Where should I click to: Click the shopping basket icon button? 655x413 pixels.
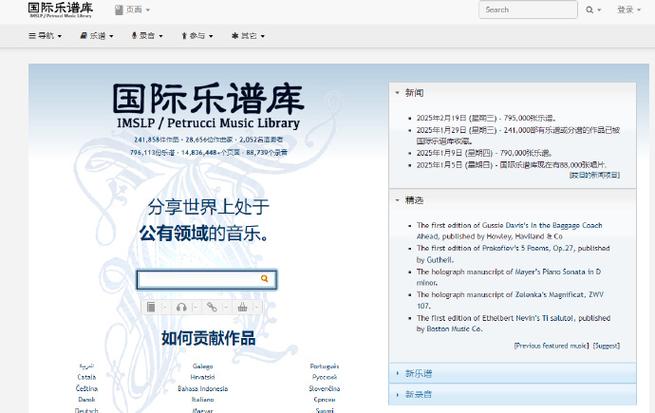[x=242, y=307]
